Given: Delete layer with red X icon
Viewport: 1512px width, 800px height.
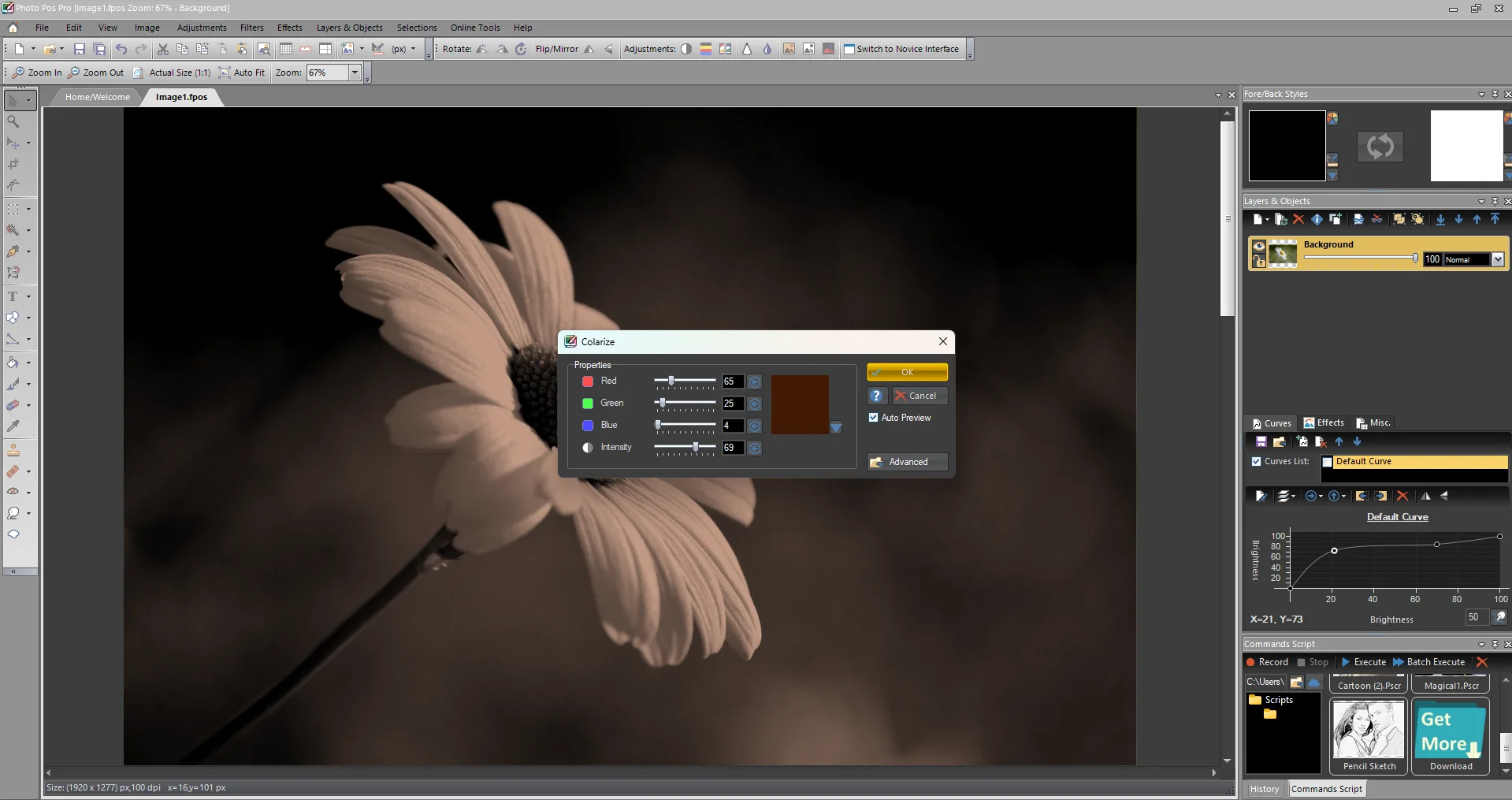Looking at the screenshot, I should pyautogui.click(x=1298, y=219).
